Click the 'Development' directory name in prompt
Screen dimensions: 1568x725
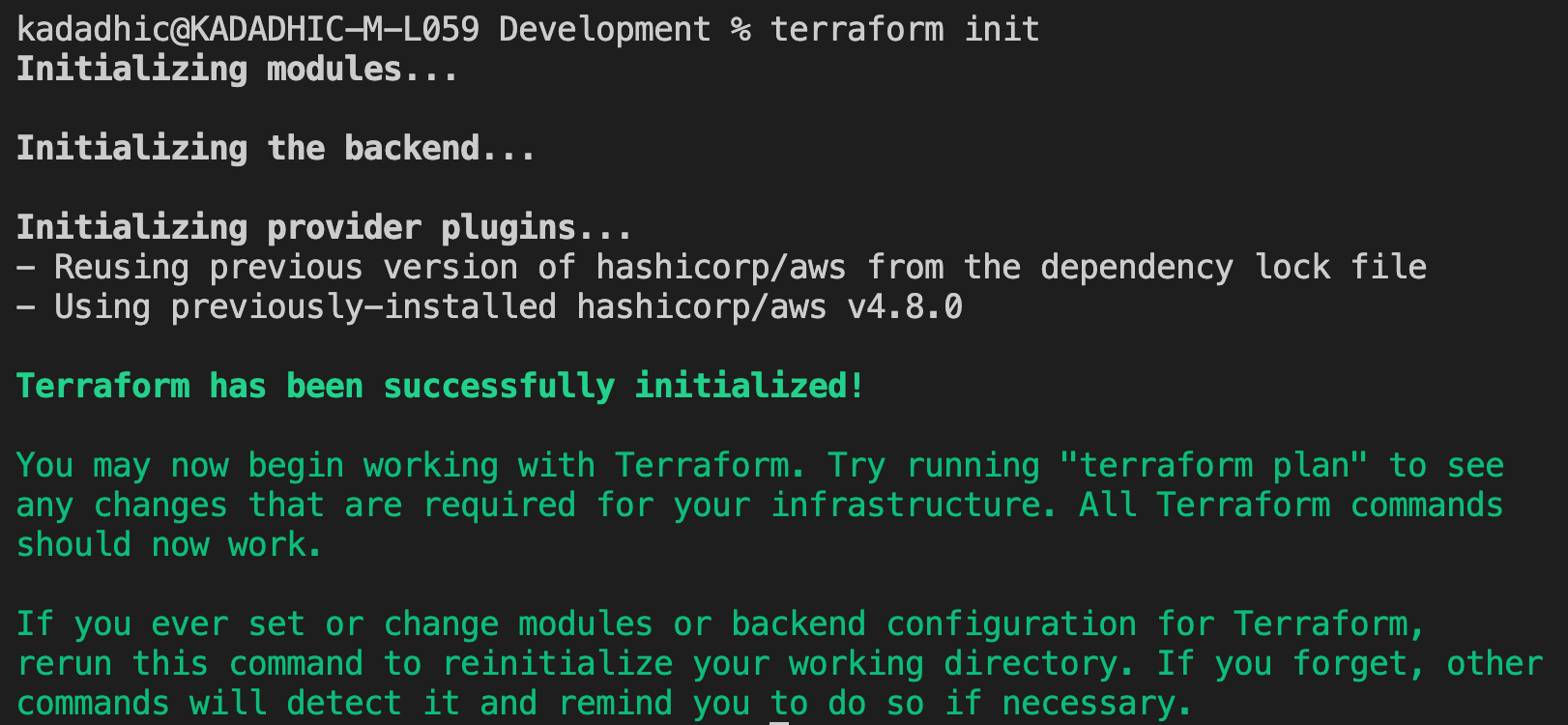tap(605, 29)
